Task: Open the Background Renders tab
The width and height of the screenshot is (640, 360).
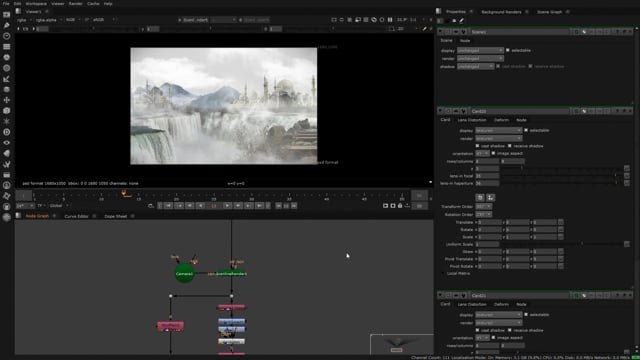Action: pyautogui.click(x=501, y=12)
